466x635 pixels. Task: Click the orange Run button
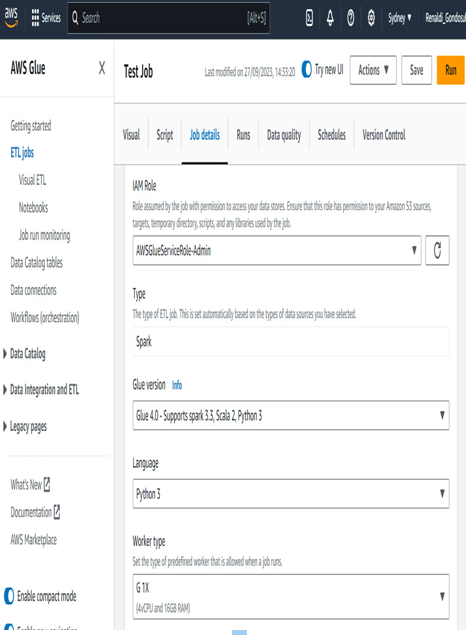(451, 70)
